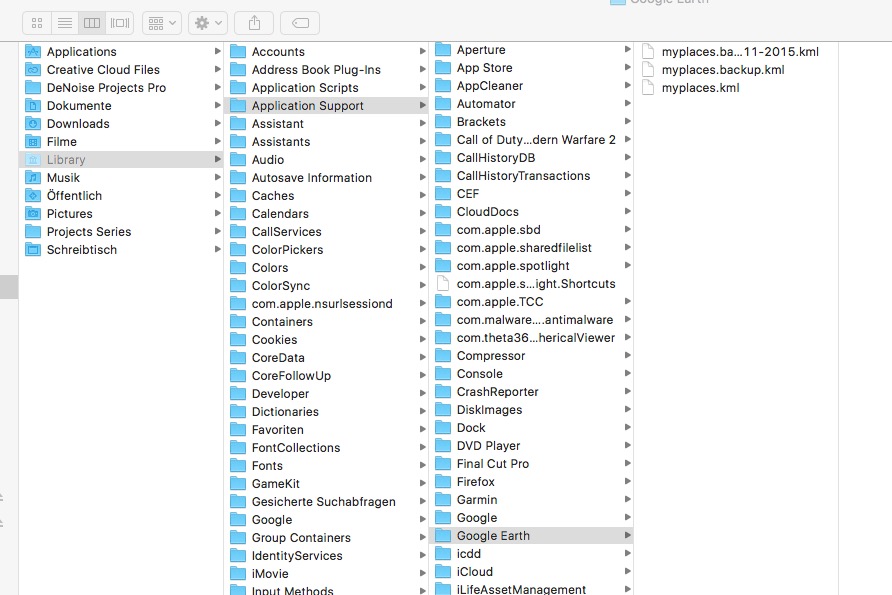Select column view button

[x=92, y=22]
